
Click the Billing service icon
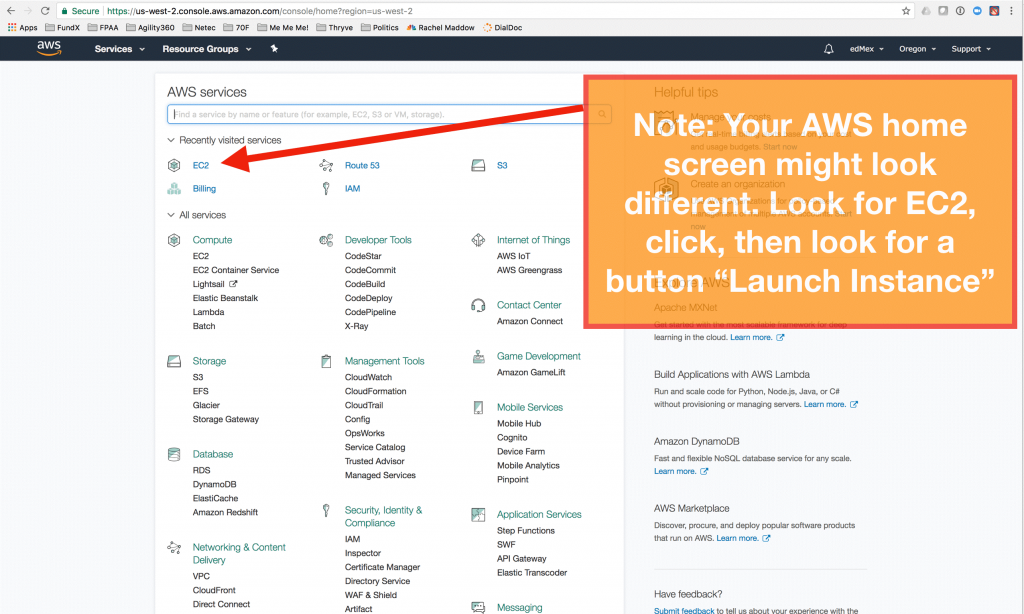[x=174, y=189]
